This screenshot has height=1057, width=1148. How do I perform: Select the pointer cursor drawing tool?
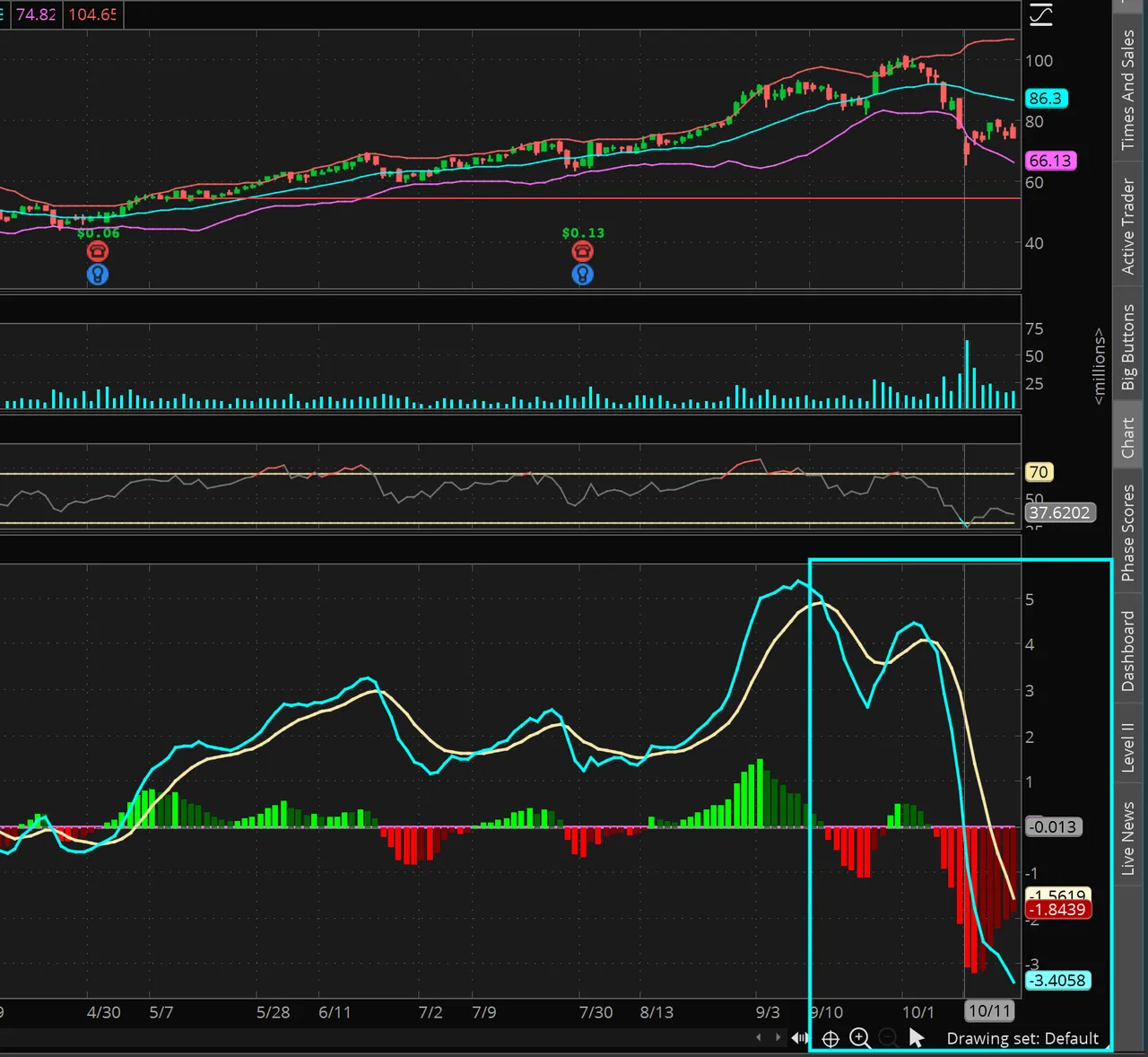[916, 1038]
